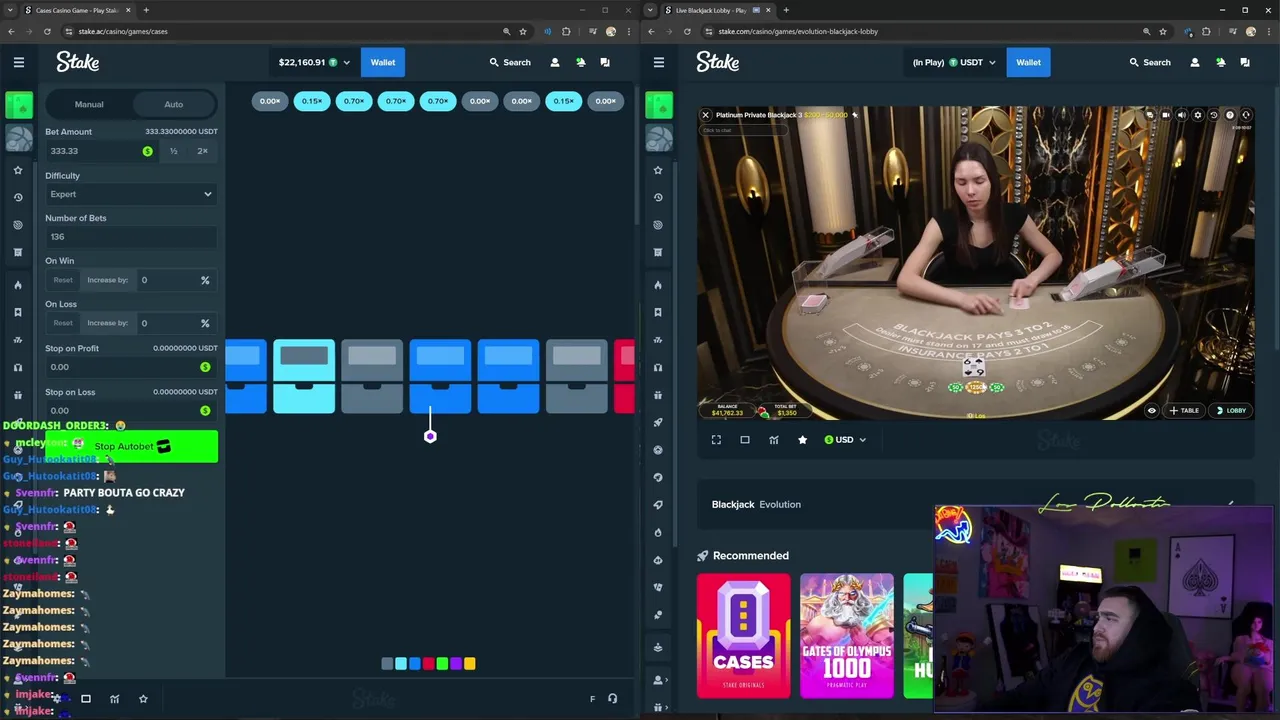Viewport: 1280px width, 720px height.
Task: Open blackjack game history icon
Action: 1214,115
